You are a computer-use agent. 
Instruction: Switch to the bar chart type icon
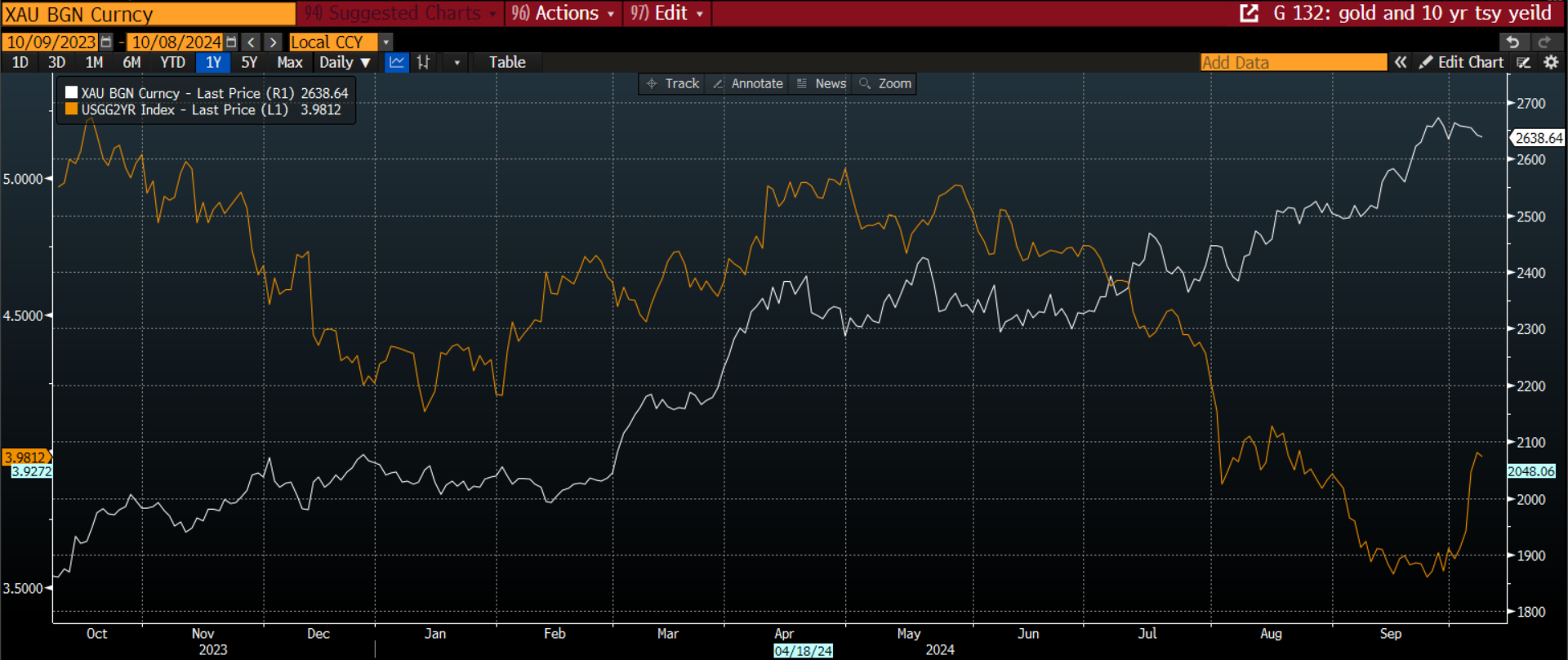tap(423, 62)
